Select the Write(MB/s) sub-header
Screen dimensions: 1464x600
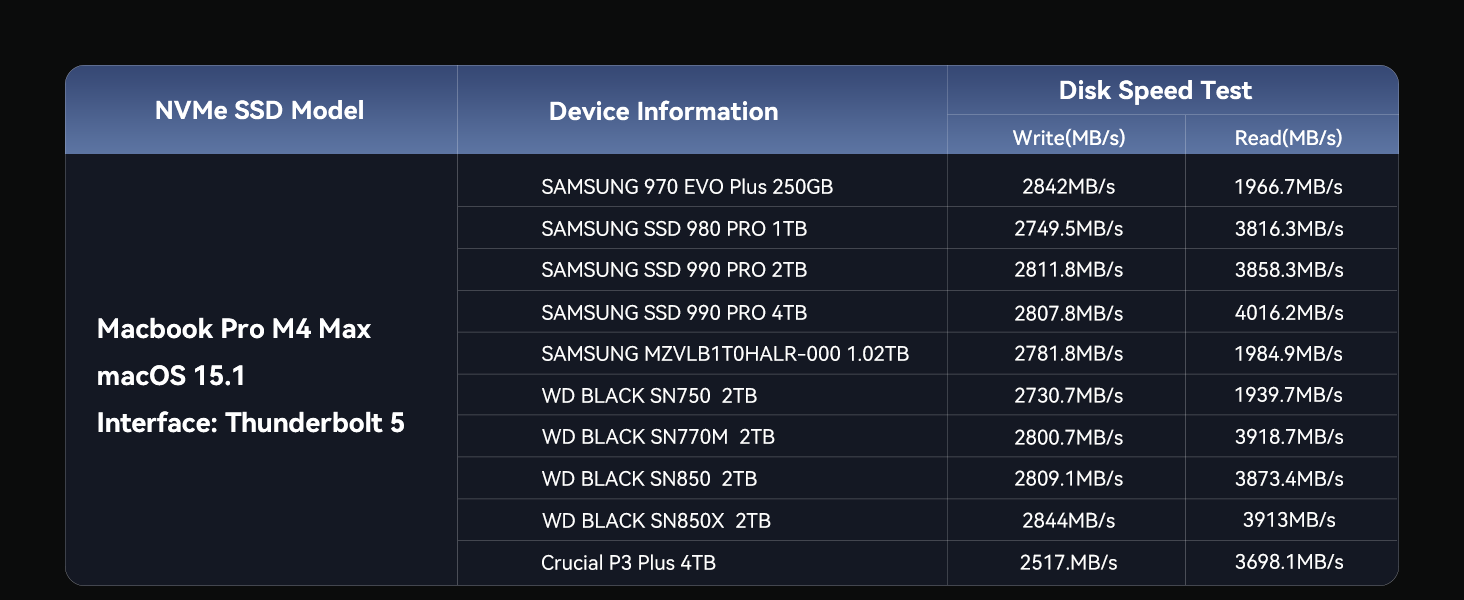(x=1068, y=138)
